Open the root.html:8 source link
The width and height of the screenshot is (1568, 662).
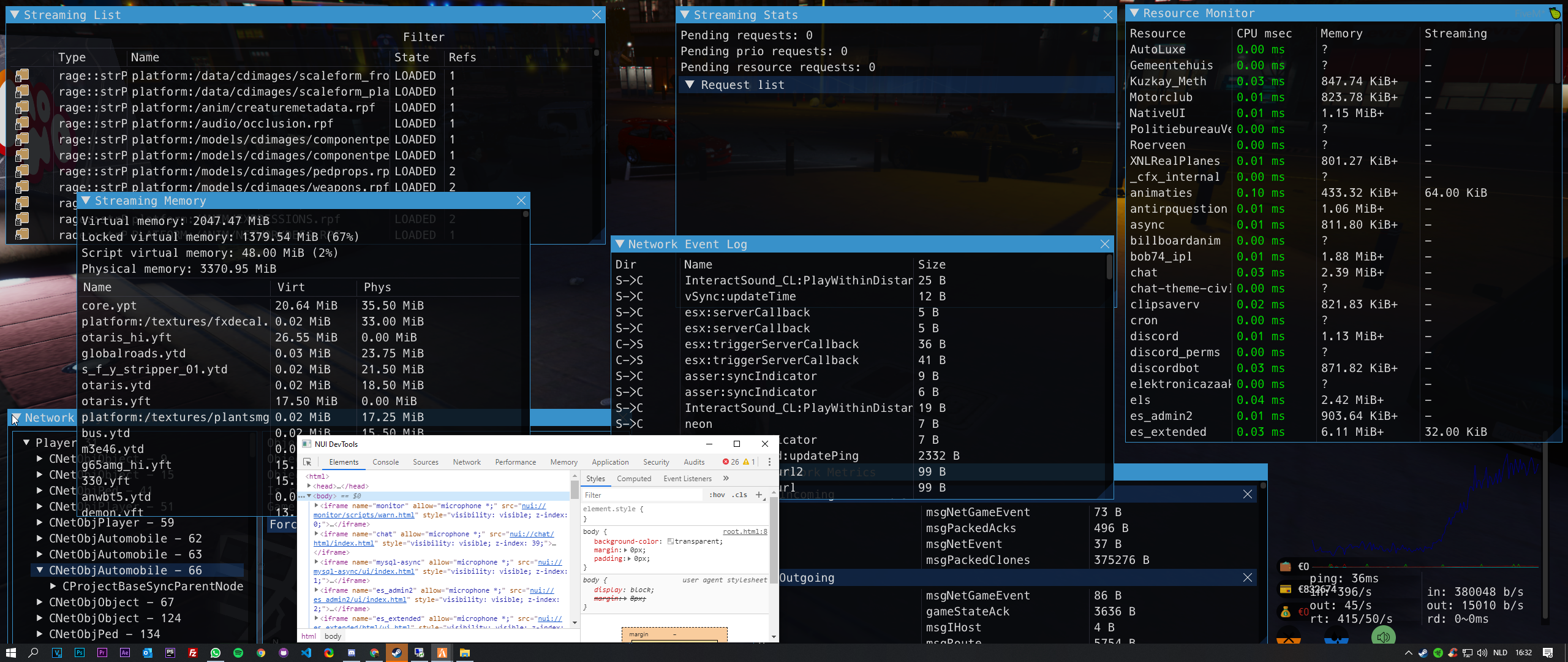745,531
